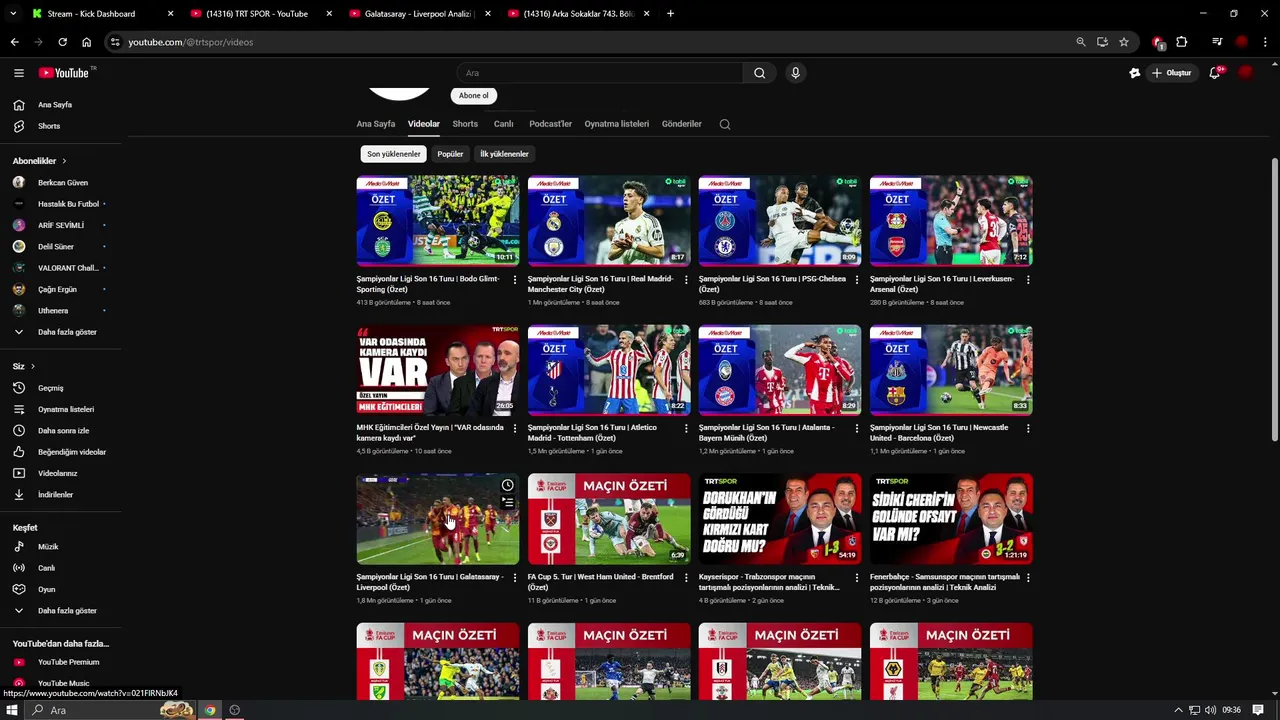The height and width of the screenshot is (720, 1280).
Task: Expand the Siz section chevron
Action: (x=32, y=367)
